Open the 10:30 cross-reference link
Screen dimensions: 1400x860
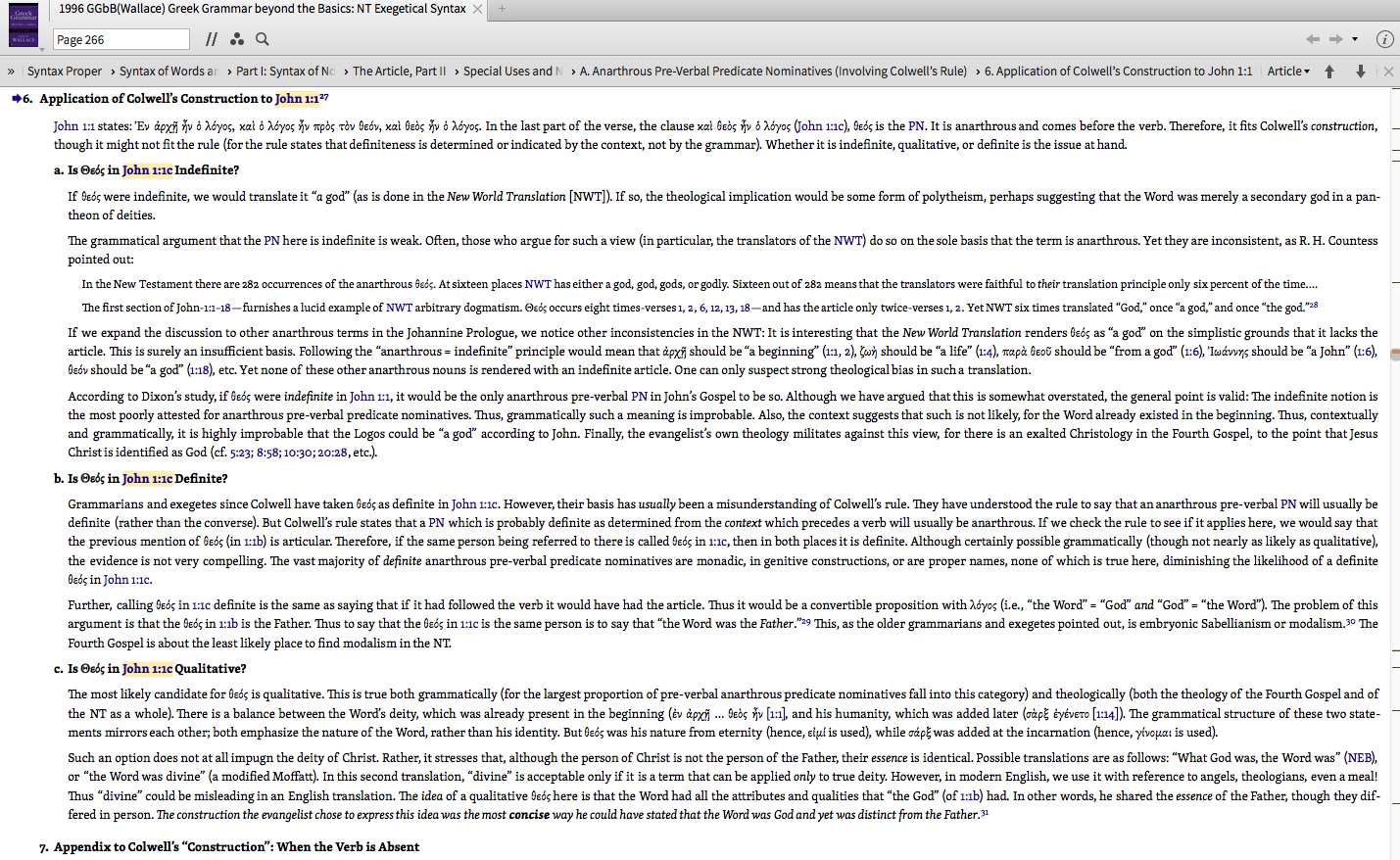tap(298, 453)
